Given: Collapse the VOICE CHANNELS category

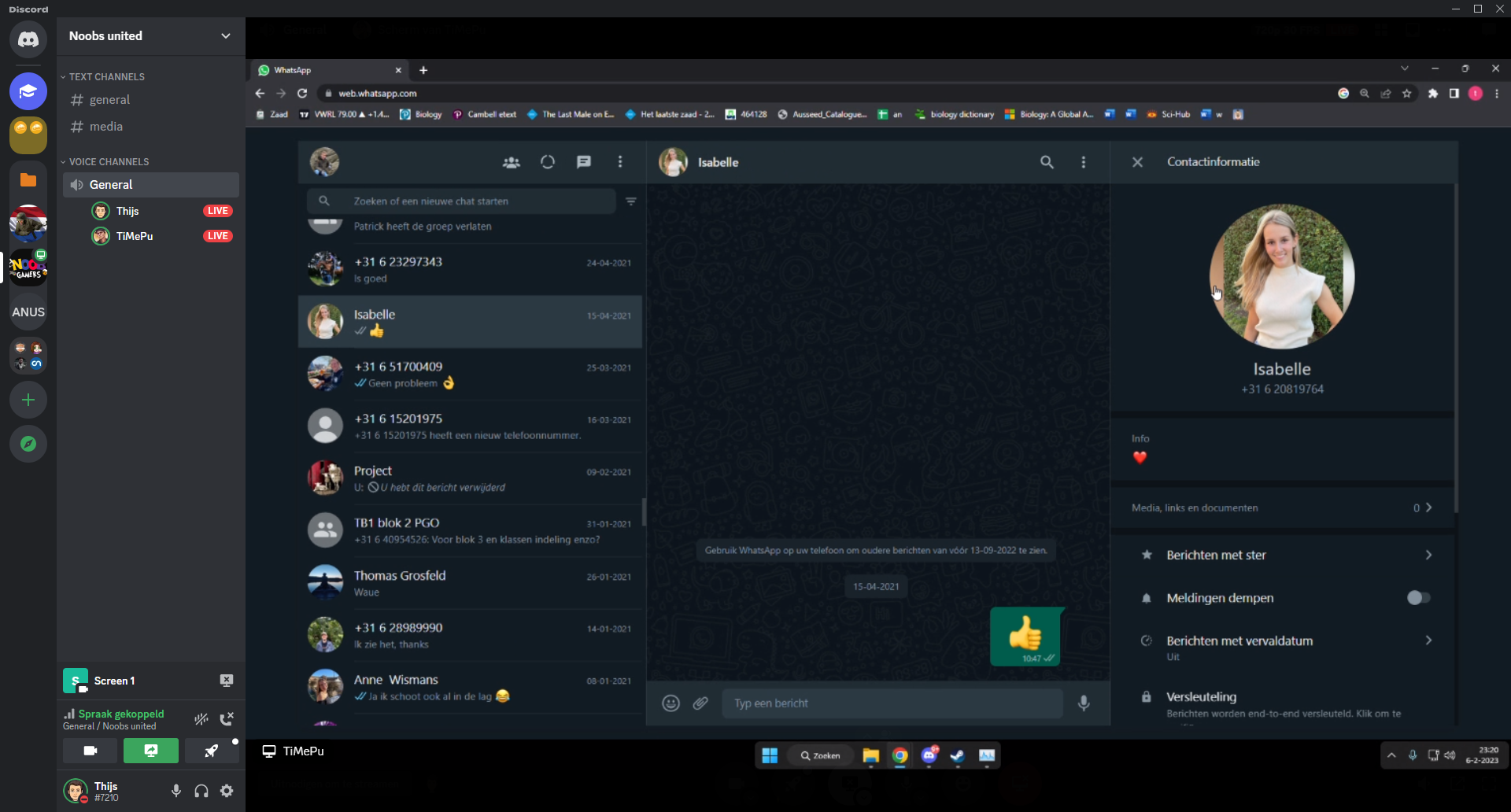Looking at the screenshot, I should pos(109,162).
